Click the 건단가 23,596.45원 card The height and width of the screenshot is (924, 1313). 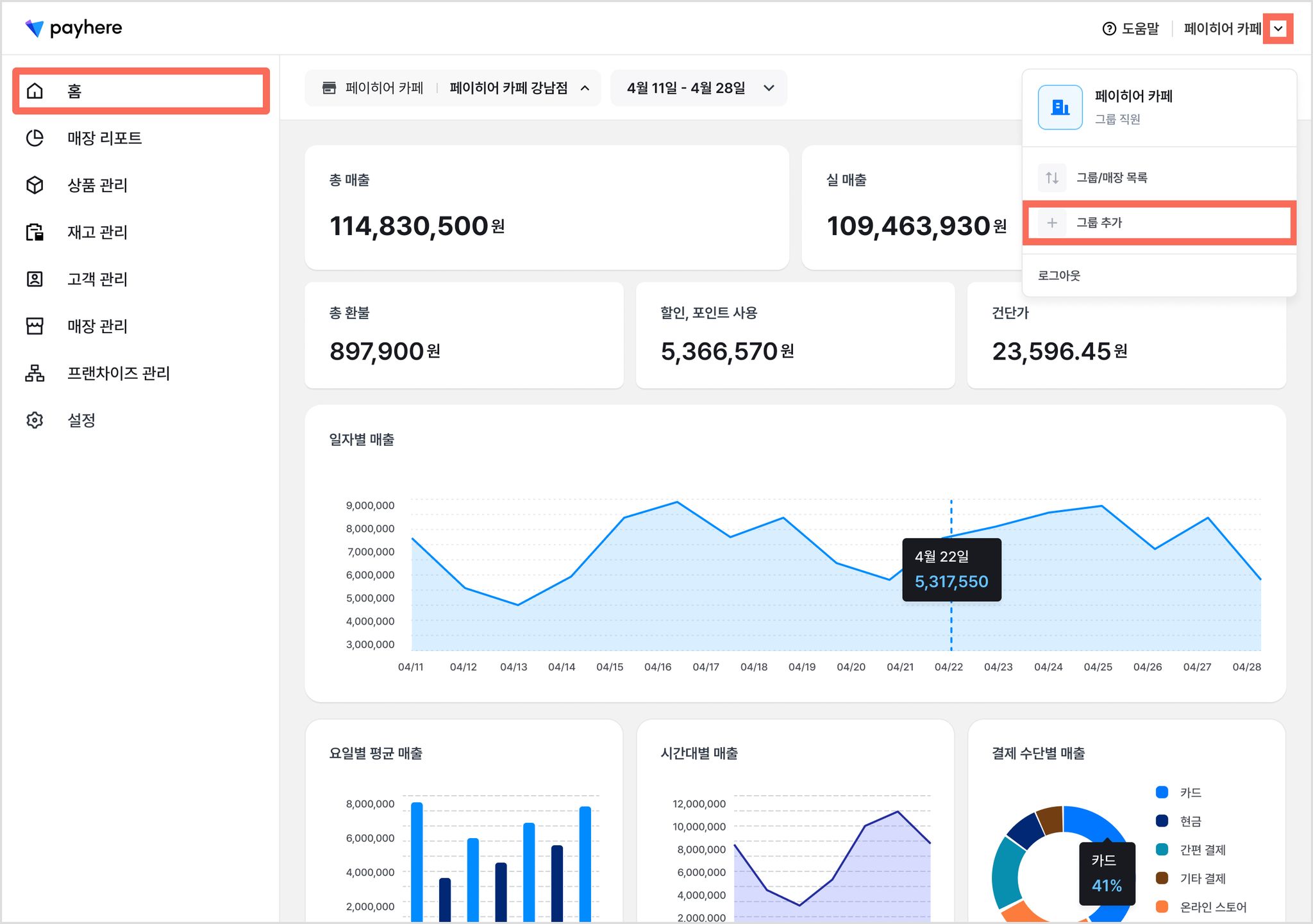(x=1126, y=335)
